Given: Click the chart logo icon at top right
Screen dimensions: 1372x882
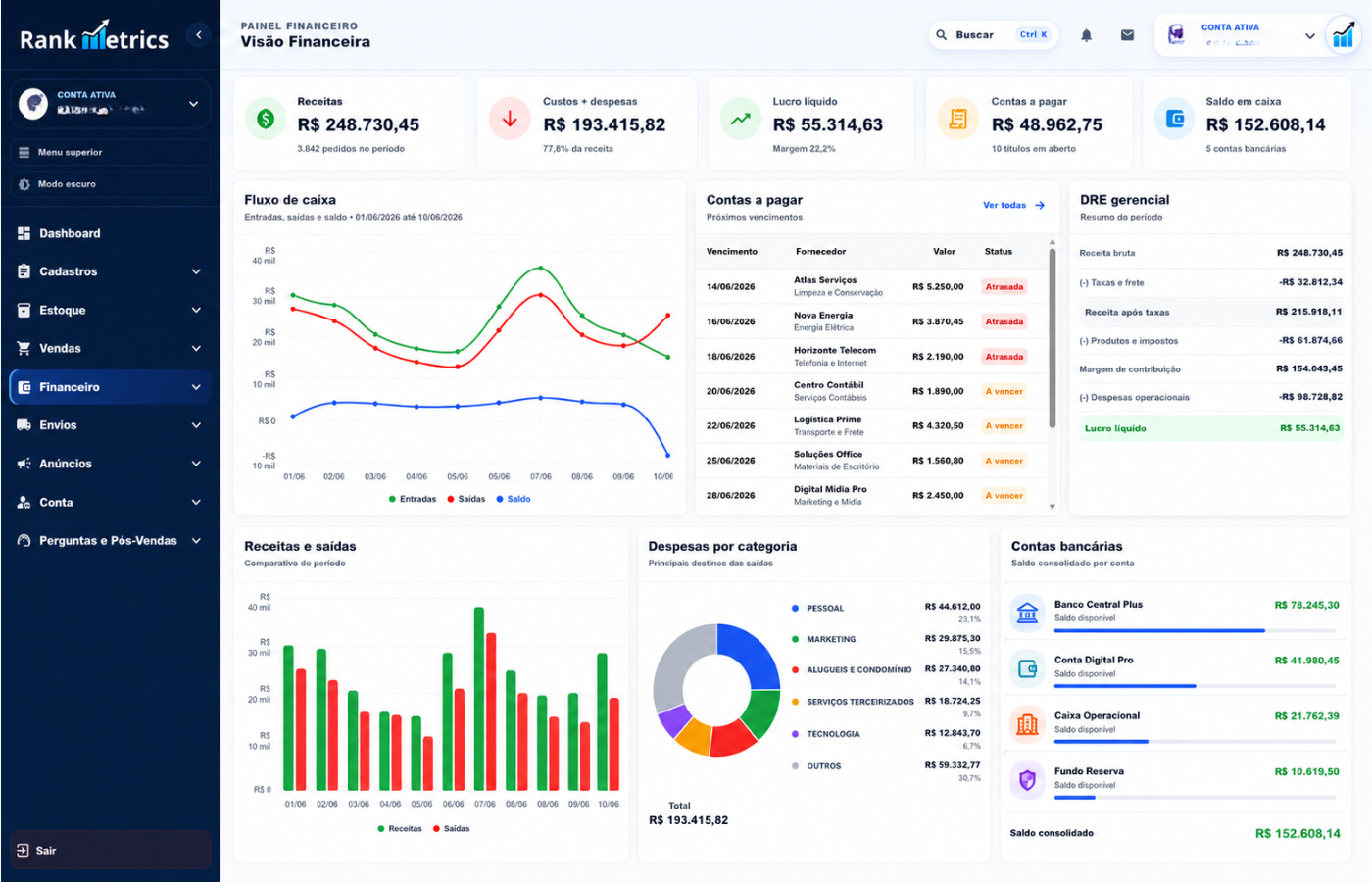Looking at the screenshot, I should (x=1343, y=35).
